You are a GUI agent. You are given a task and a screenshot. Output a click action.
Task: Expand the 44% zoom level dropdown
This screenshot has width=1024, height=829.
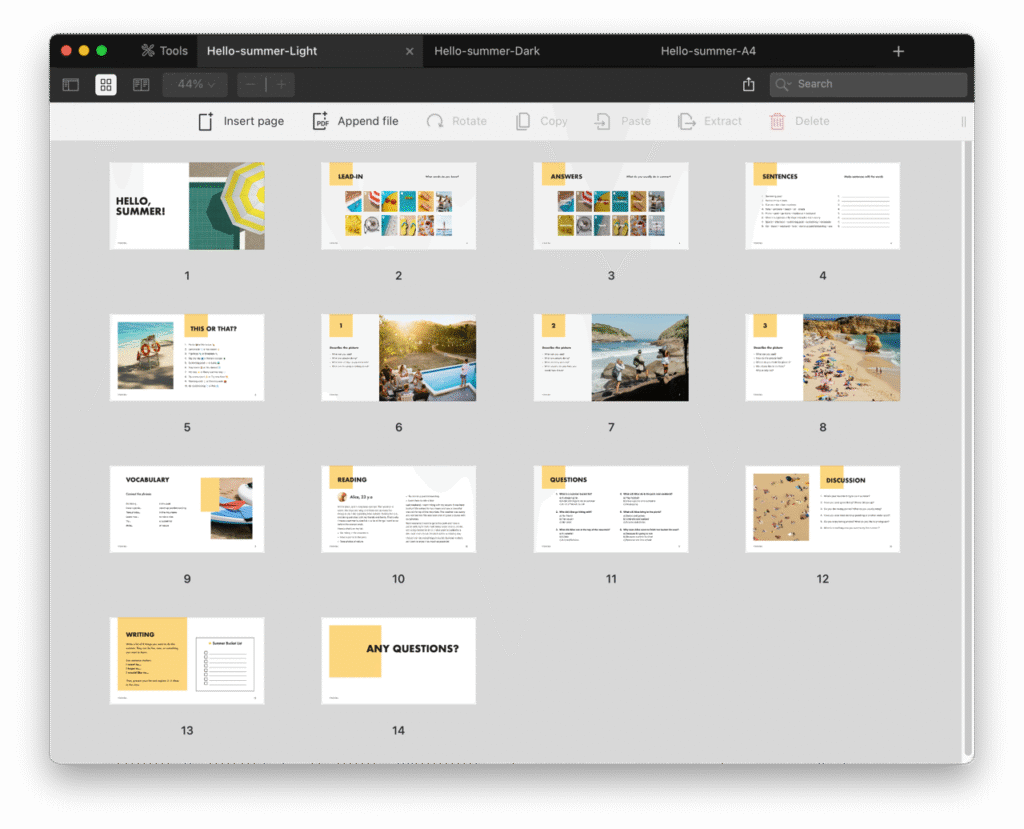[x=196, y=85]
